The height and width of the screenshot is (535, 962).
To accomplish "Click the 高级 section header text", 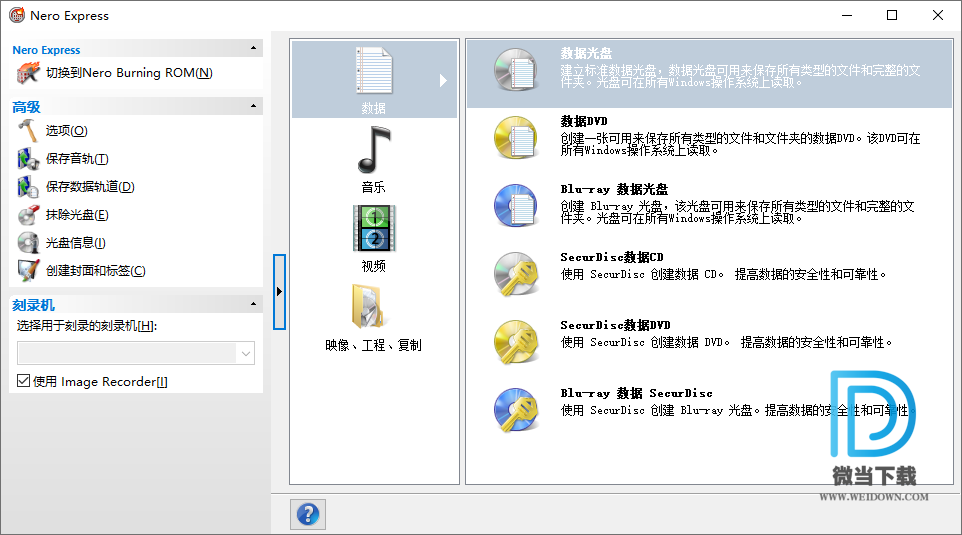I will coord(26,107).
